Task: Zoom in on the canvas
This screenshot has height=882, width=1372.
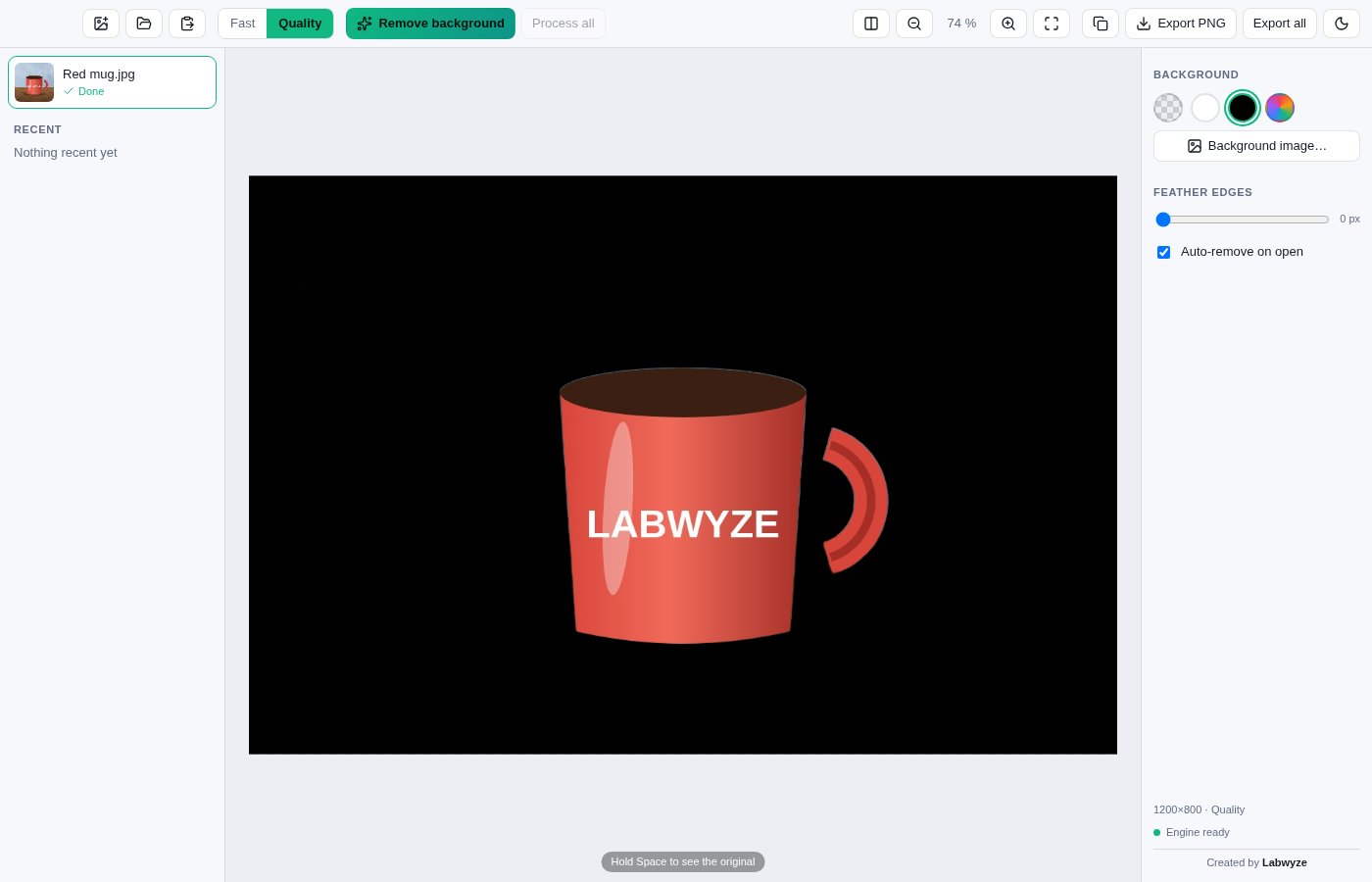Action: pyautogui.click(x=1008, y=24)
